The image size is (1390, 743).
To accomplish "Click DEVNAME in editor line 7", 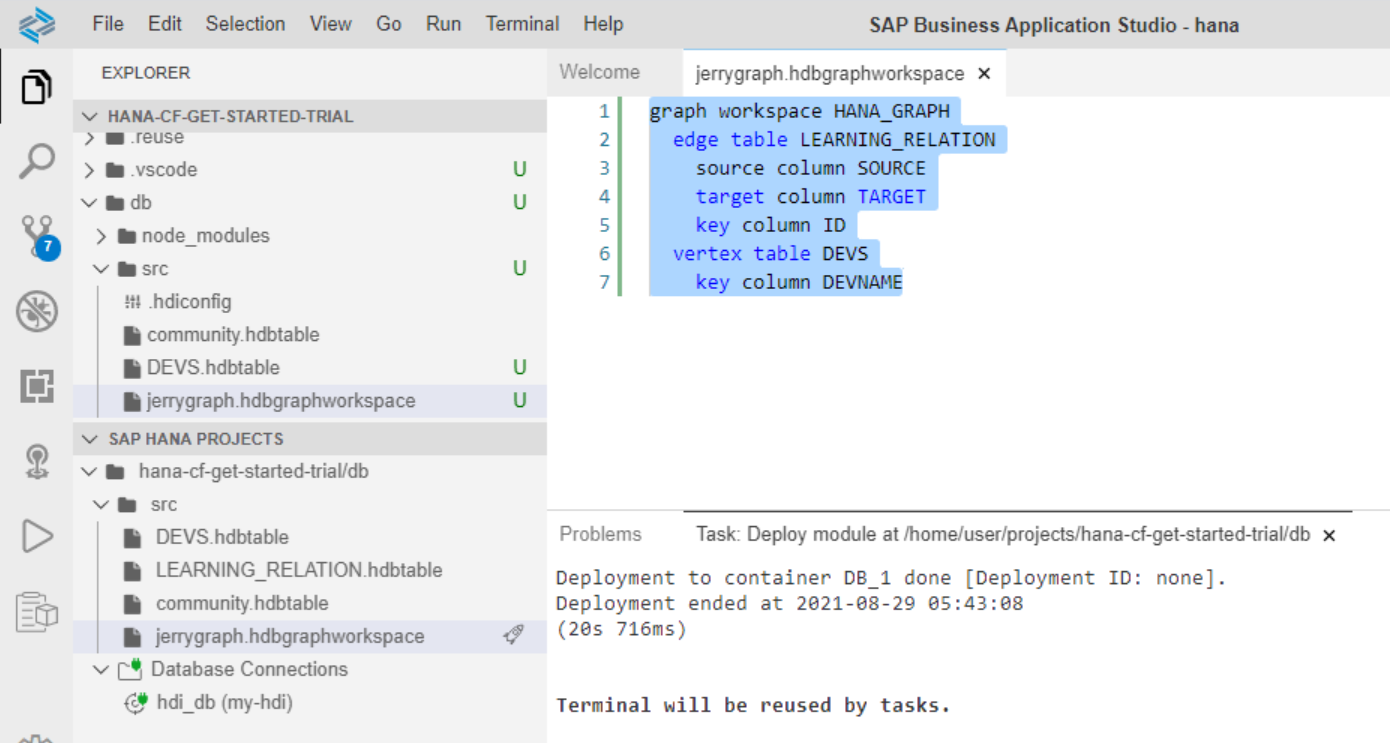I will [x=862, y=282].
